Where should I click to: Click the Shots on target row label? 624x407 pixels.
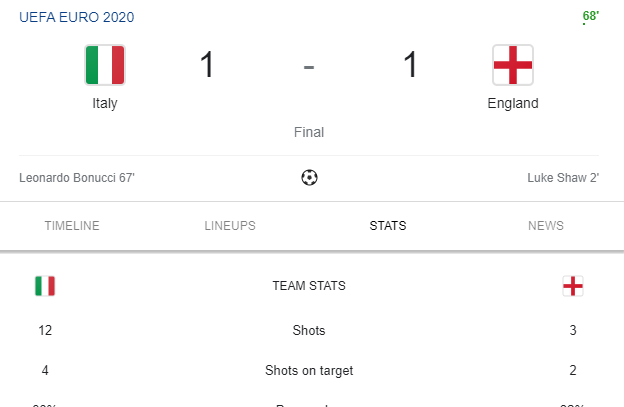309,370
